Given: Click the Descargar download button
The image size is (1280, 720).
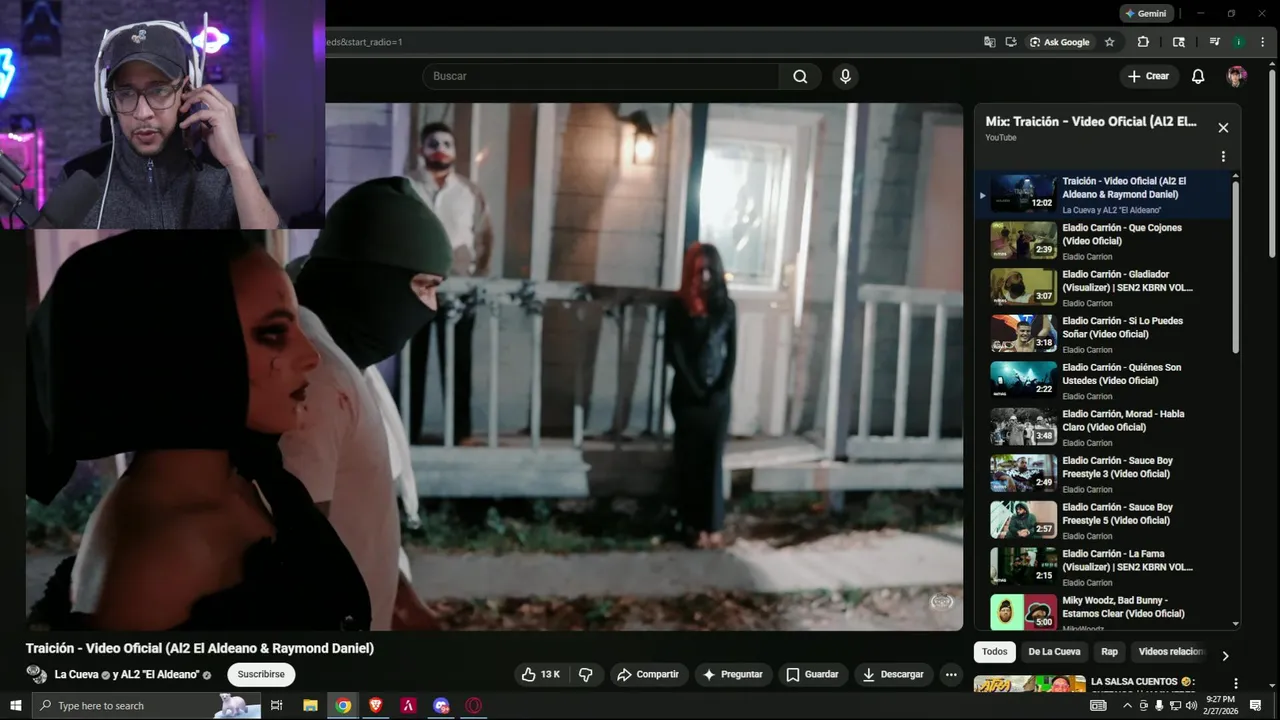Looking at the screenshot, I should (893, 674).
